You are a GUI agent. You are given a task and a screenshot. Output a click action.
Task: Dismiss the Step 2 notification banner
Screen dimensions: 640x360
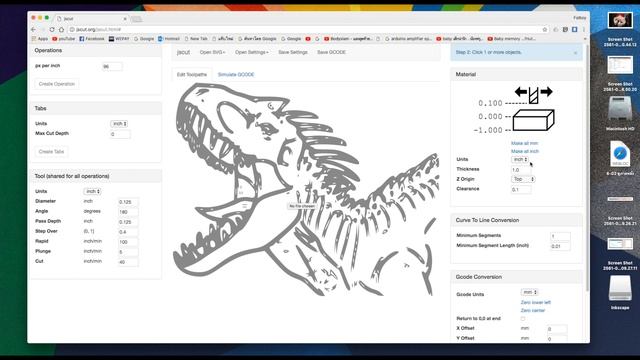coord(576,53)
